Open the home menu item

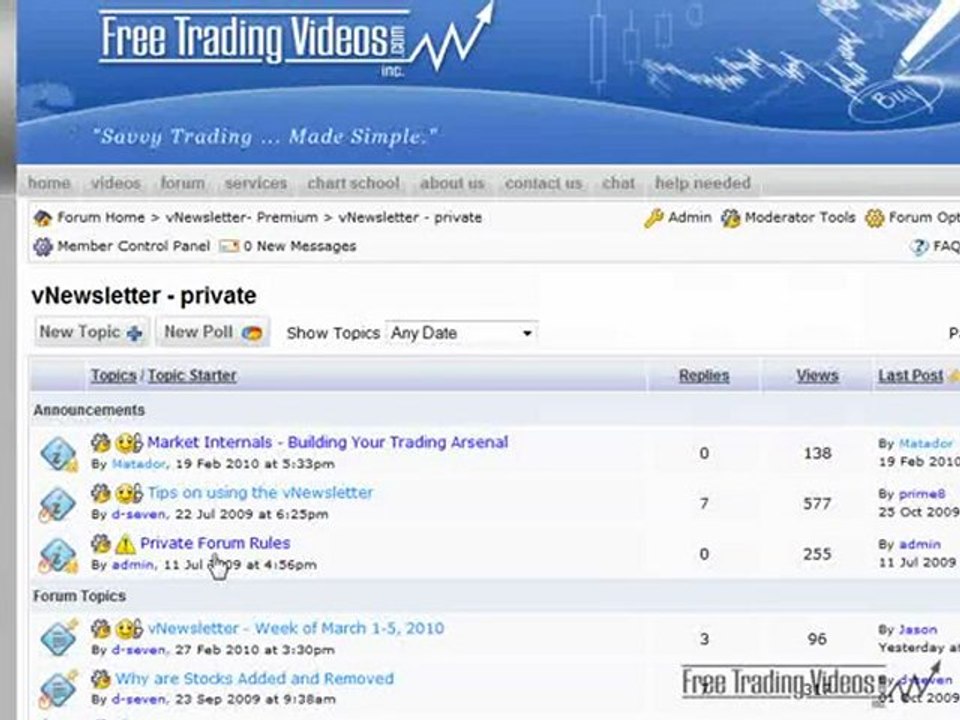(x=49, y=183)
